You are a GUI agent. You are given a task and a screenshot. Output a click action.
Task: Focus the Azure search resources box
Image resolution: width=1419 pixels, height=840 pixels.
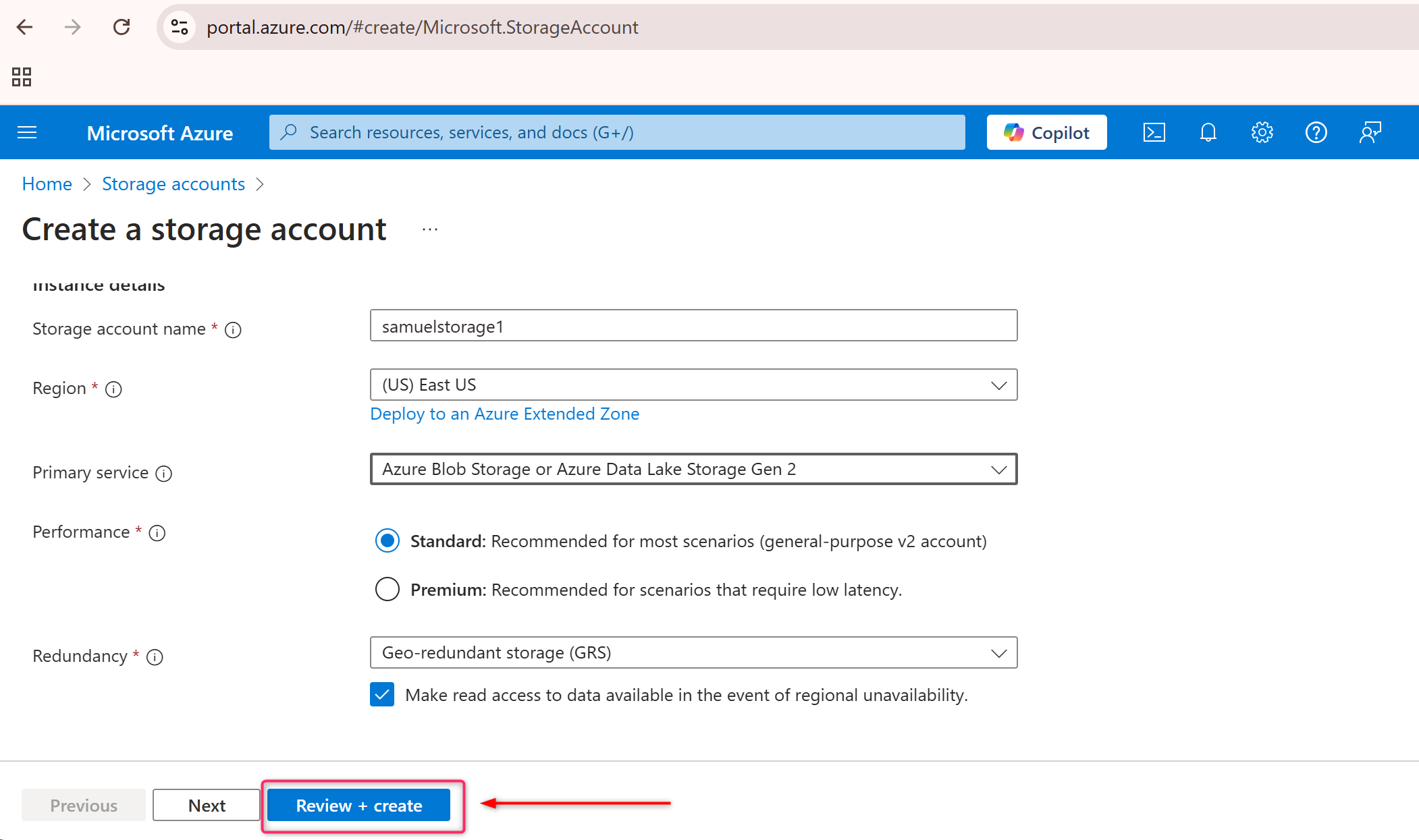click(617, 132)
